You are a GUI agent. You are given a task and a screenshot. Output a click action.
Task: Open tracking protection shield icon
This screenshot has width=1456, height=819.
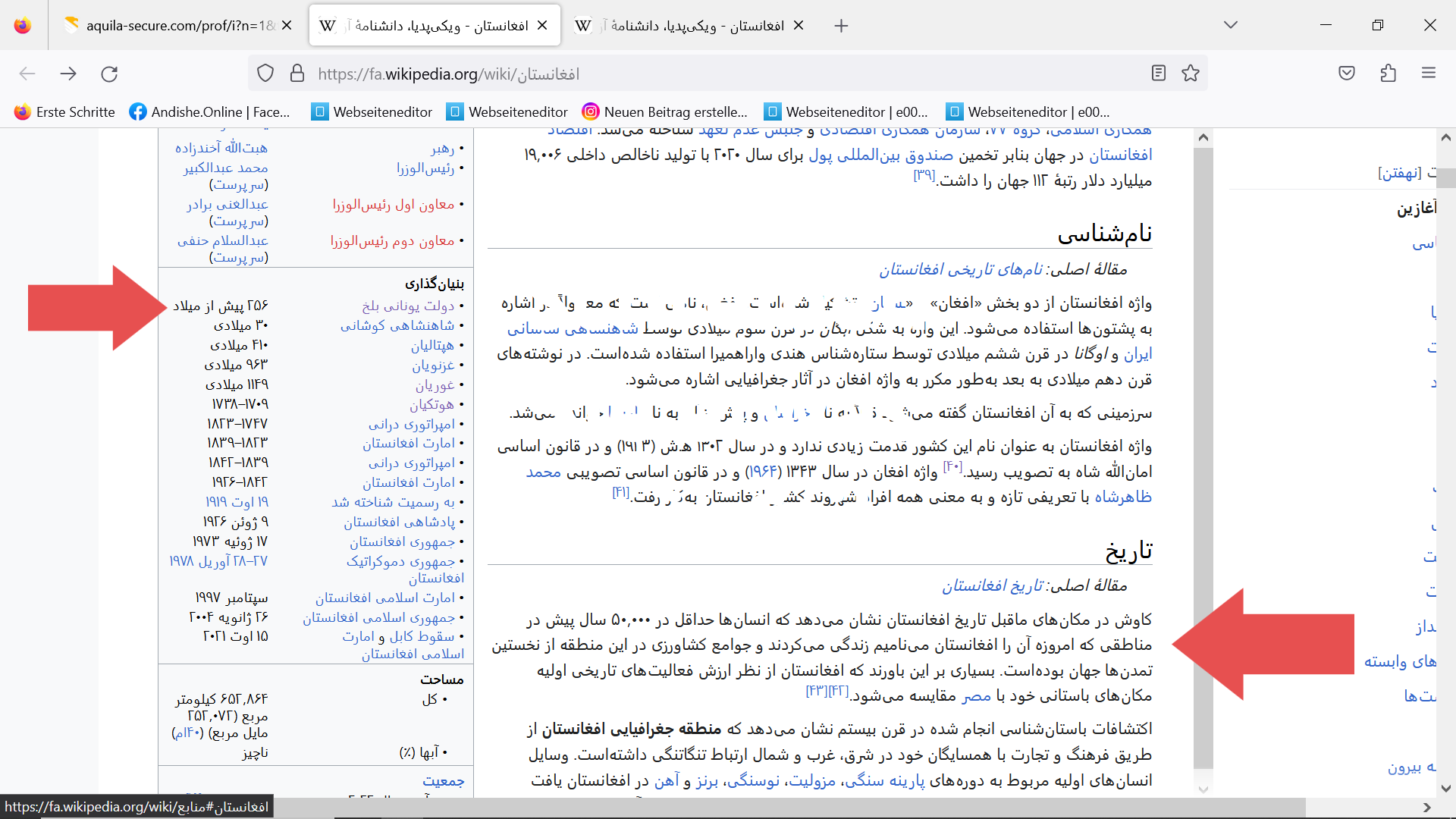(265, 74)
